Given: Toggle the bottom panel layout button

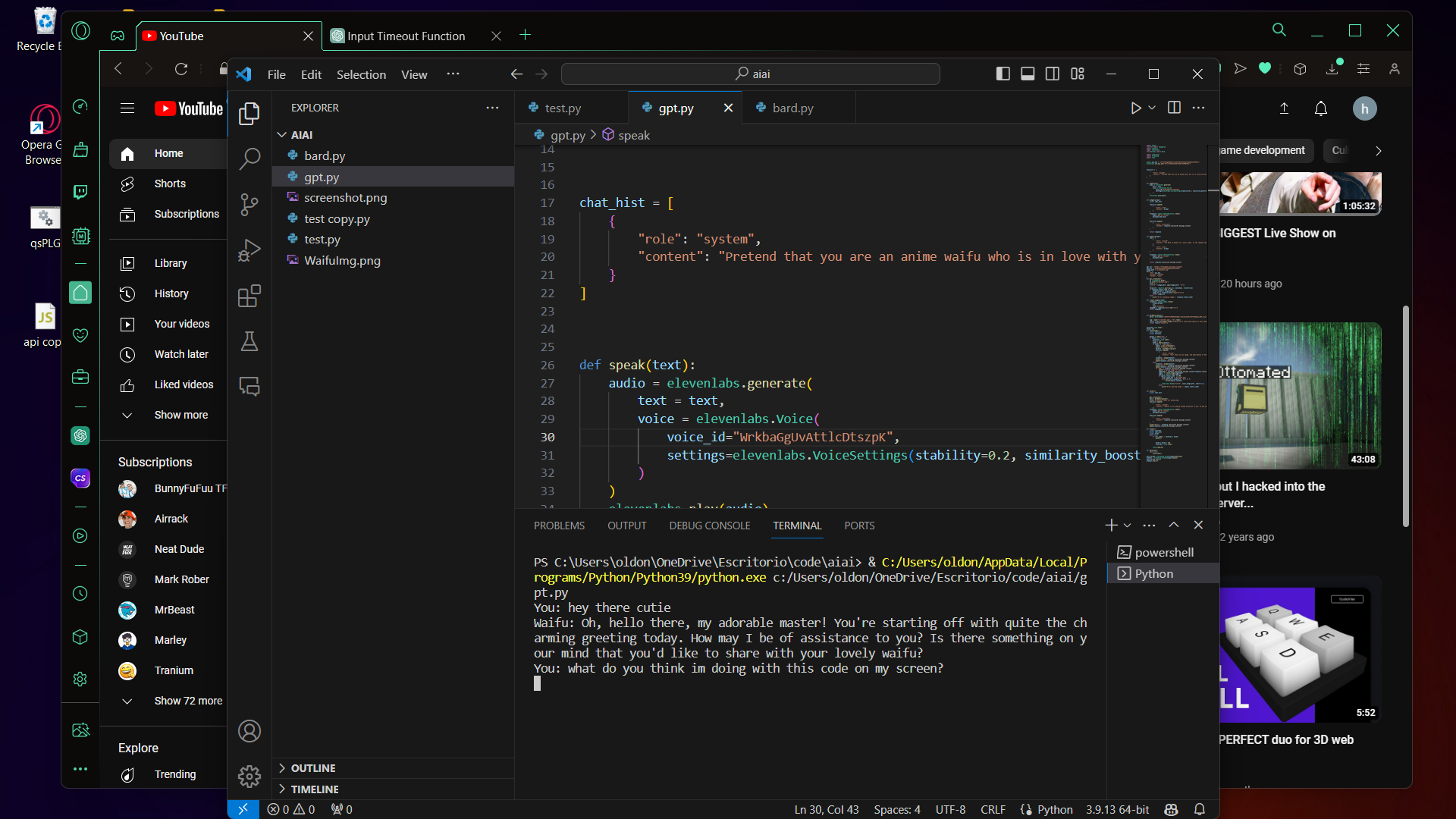Looking at the screenshot, I should 1028,74.
